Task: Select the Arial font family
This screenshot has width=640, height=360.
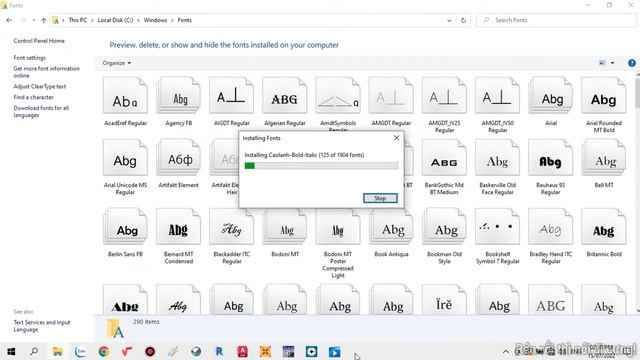Action: 551,102
